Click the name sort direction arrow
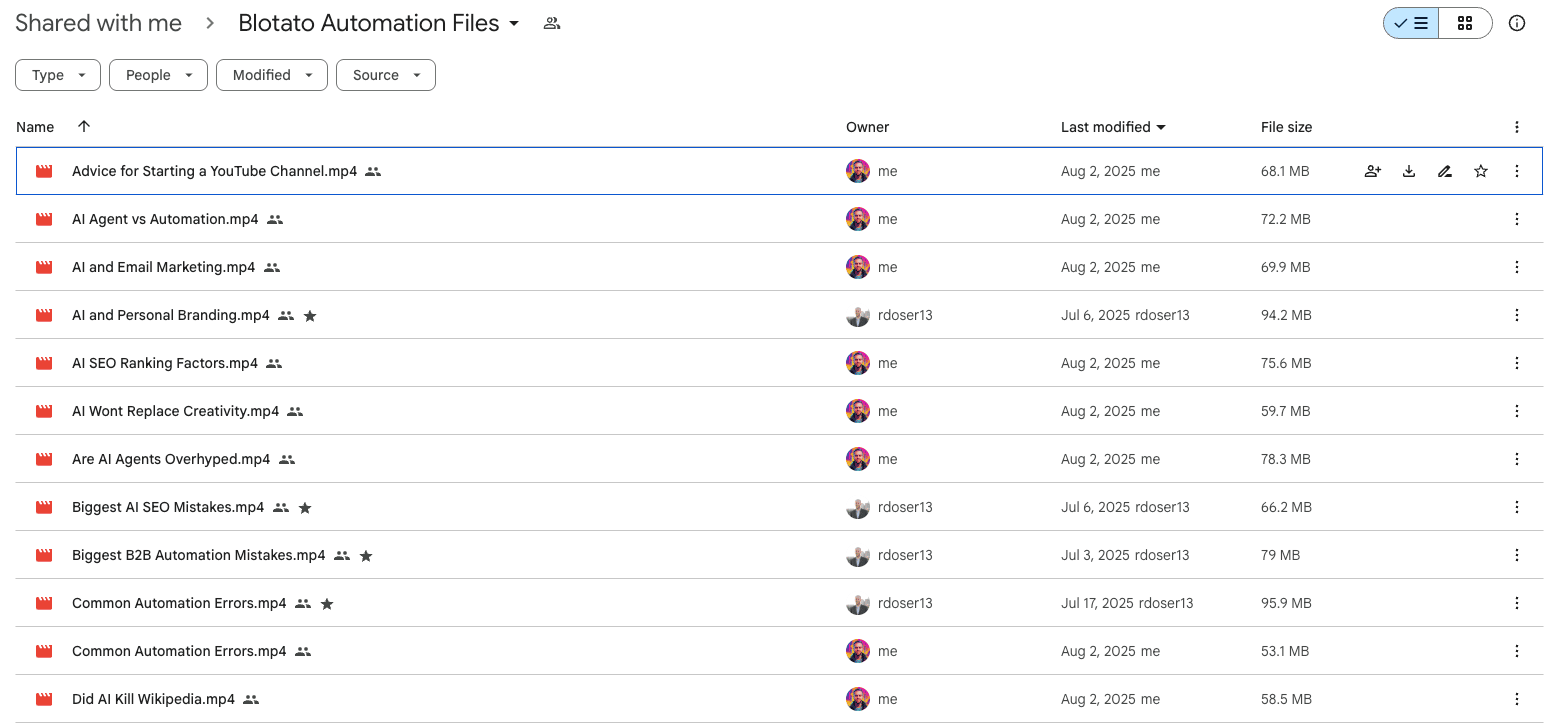Screen dimensions: 1550x727 point(84,126)
